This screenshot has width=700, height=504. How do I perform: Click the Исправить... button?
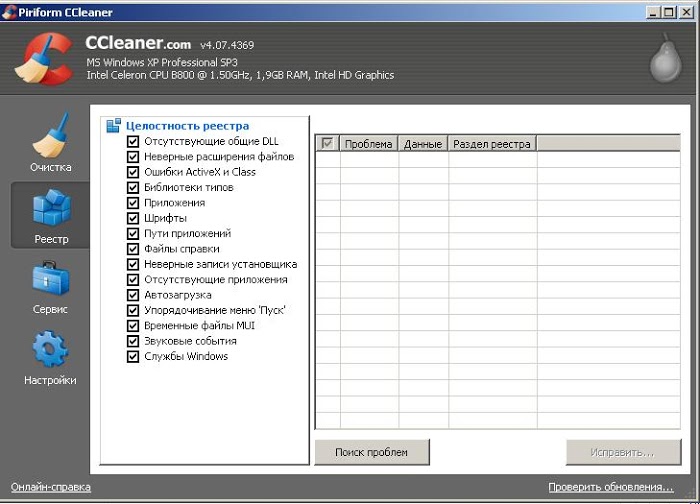click(x=623, y=452)
